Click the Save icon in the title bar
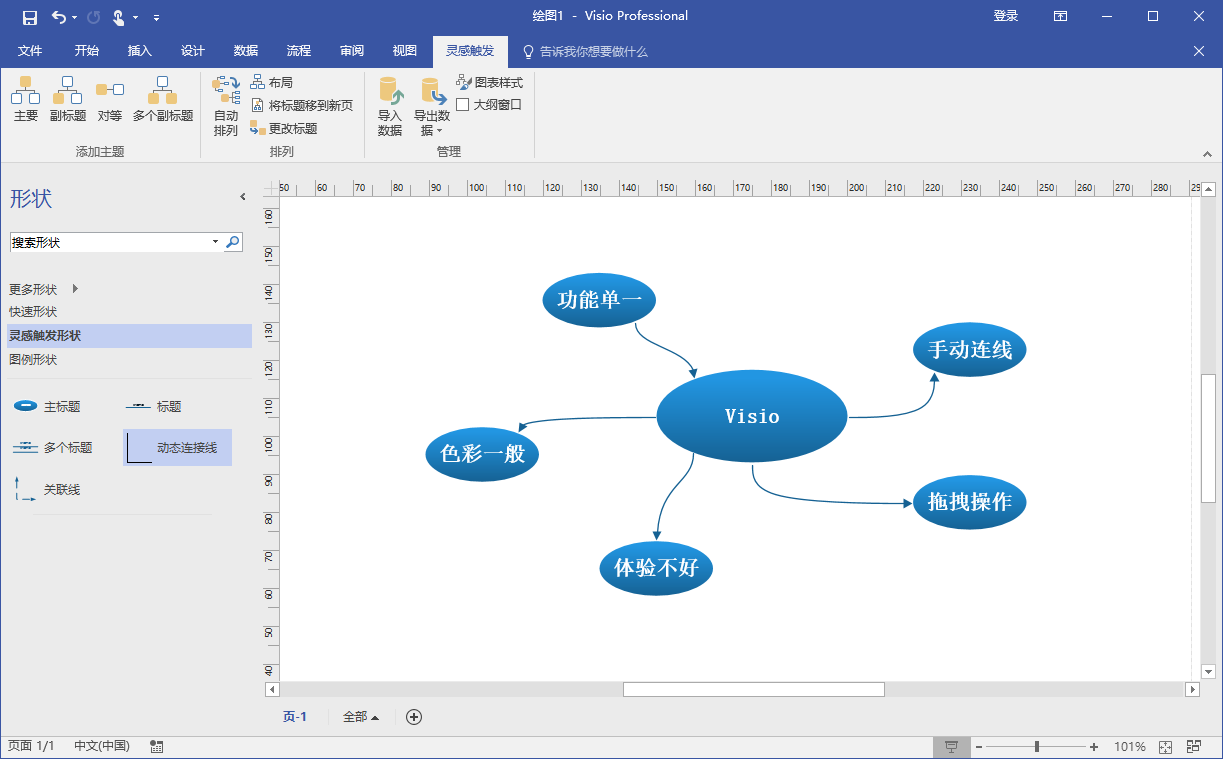This screenshot has height=759, width=1223. (x=30, y=17)
